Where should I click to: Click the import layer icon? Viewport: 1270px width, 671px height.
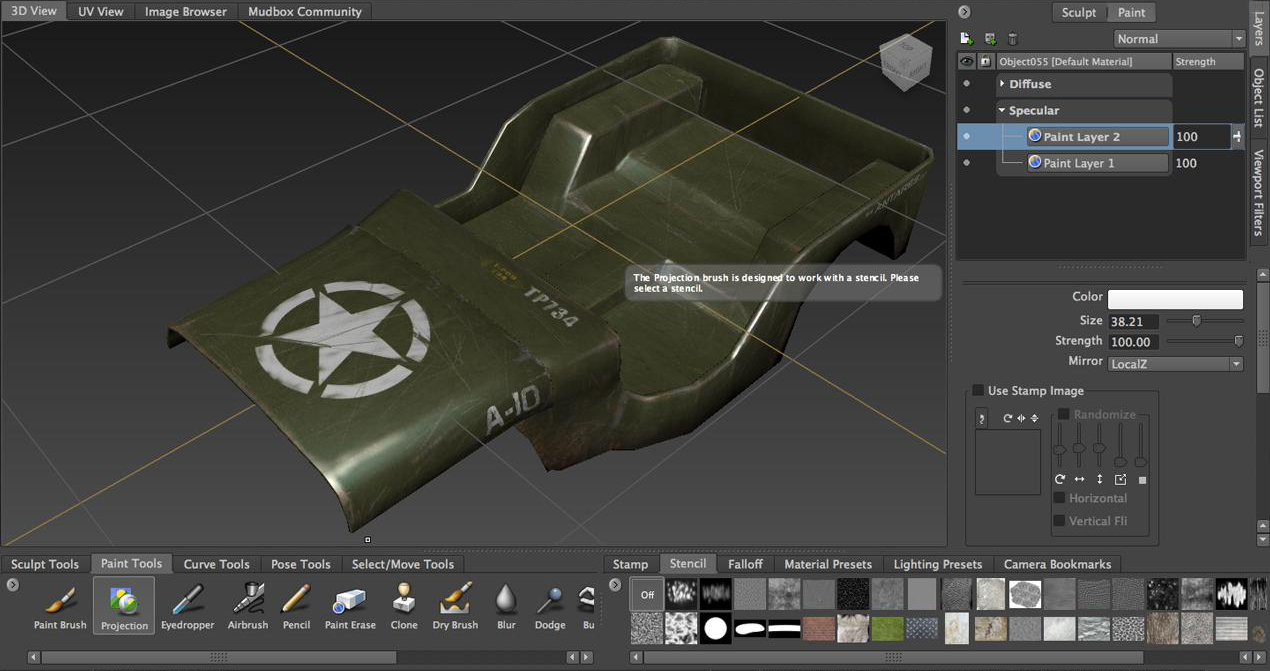click(990, 39)
